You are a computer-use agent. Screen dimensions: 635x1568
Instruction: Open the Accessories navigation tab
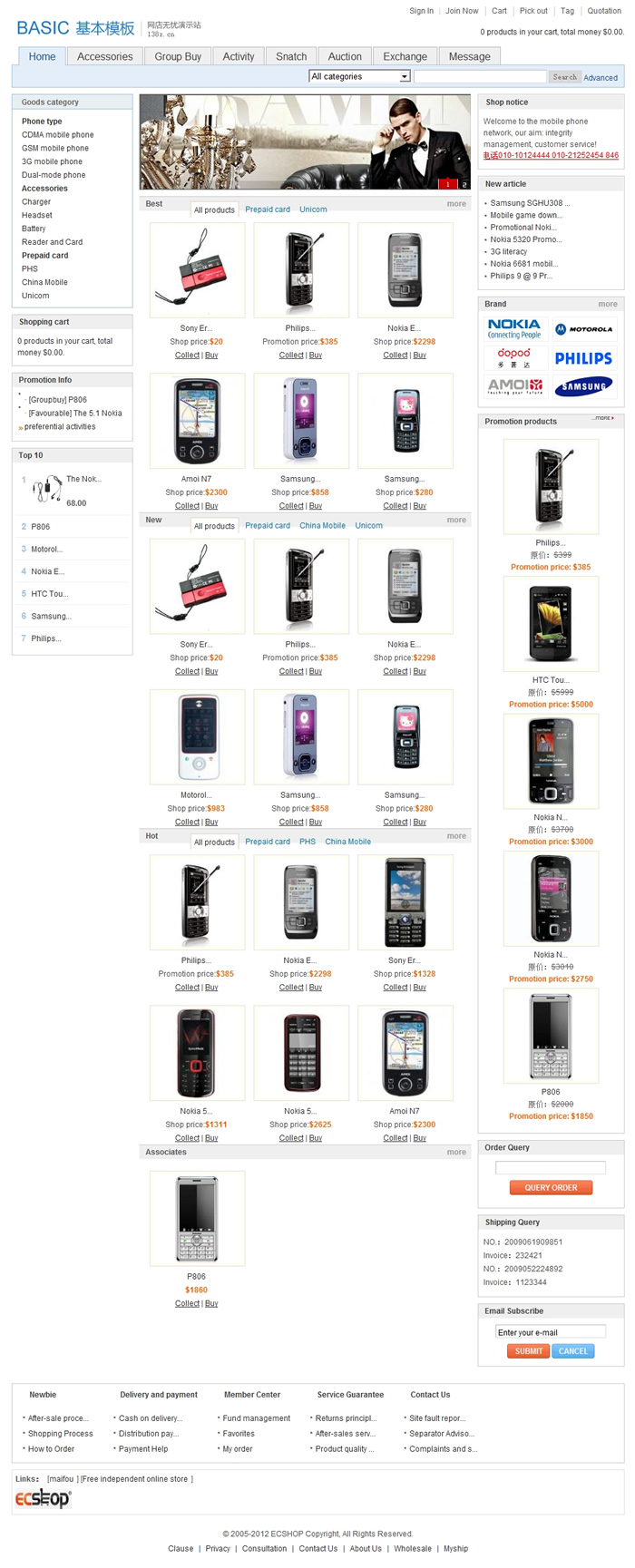105,56
